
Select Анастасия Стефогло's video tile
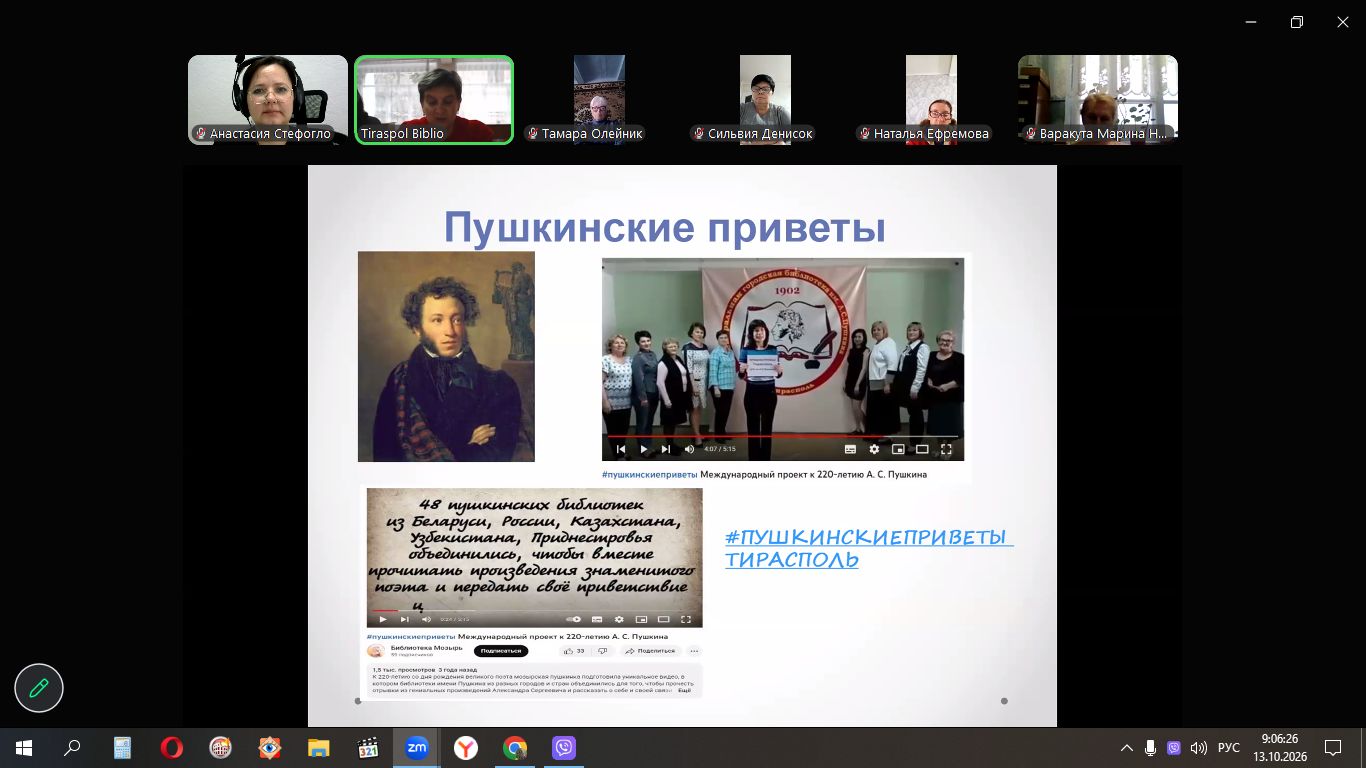pyautogui.click(x=268, y=100)
